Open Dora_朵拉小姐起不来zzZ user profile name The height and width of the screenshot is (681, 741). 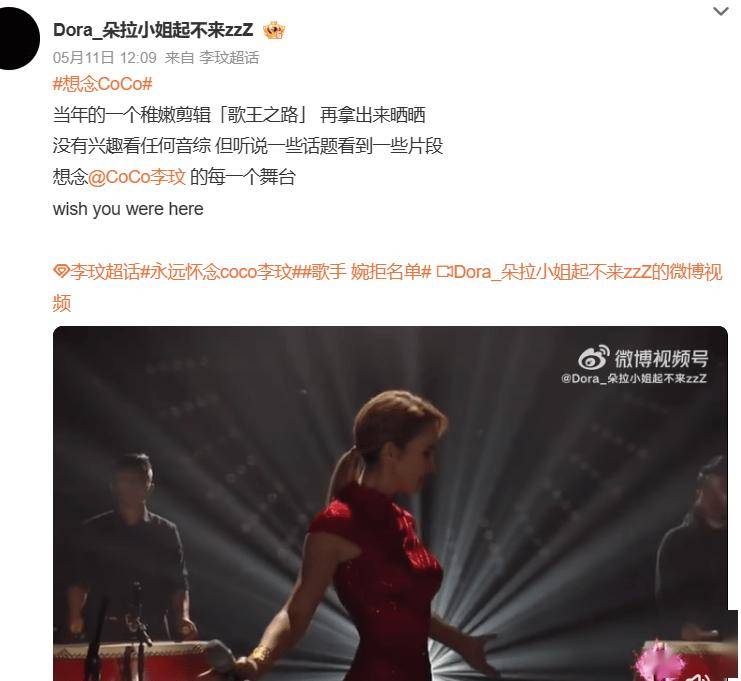[x=153, y=30]
